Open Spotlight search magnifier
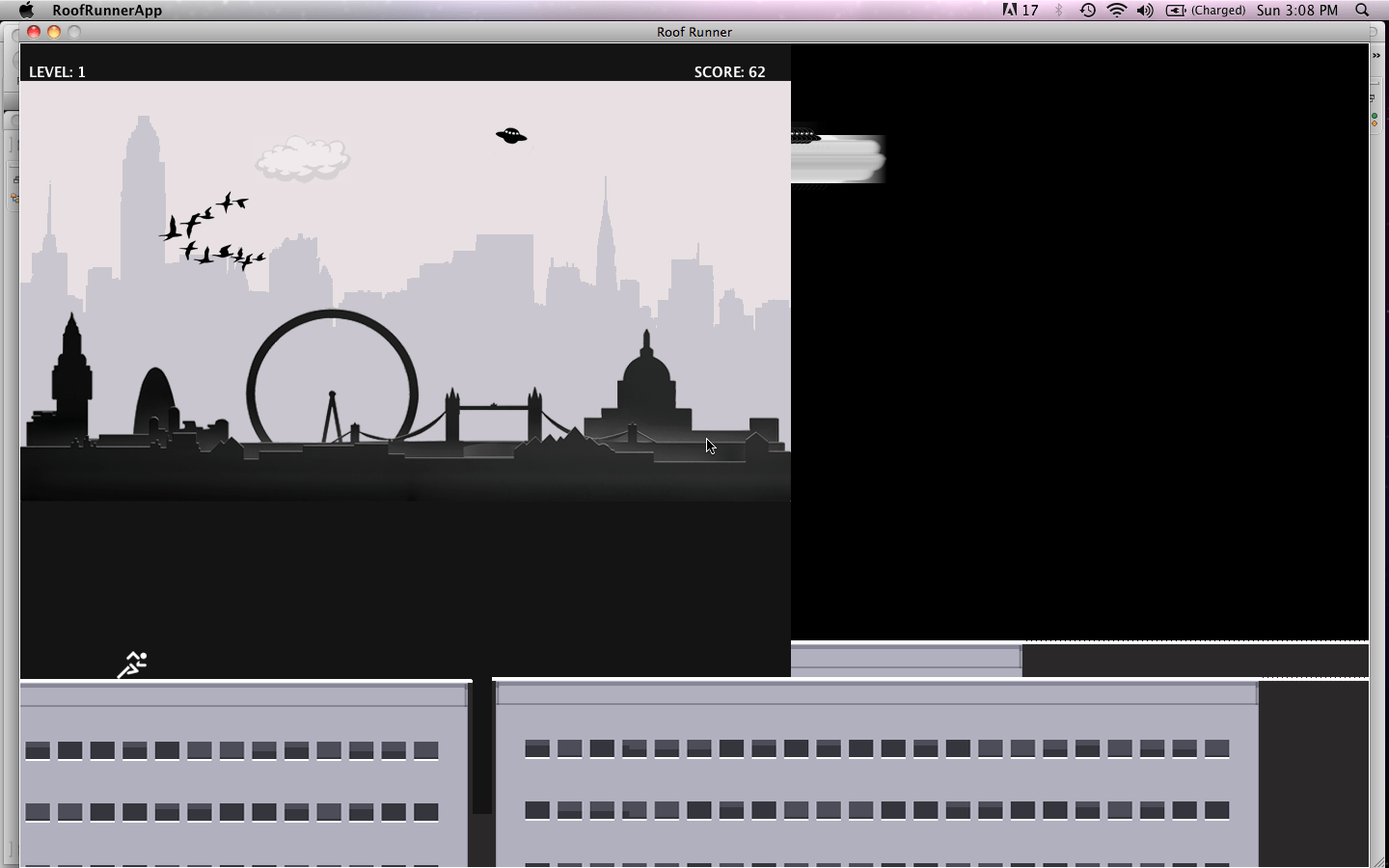This screenshot has height=868, width=1389. 1362,10
